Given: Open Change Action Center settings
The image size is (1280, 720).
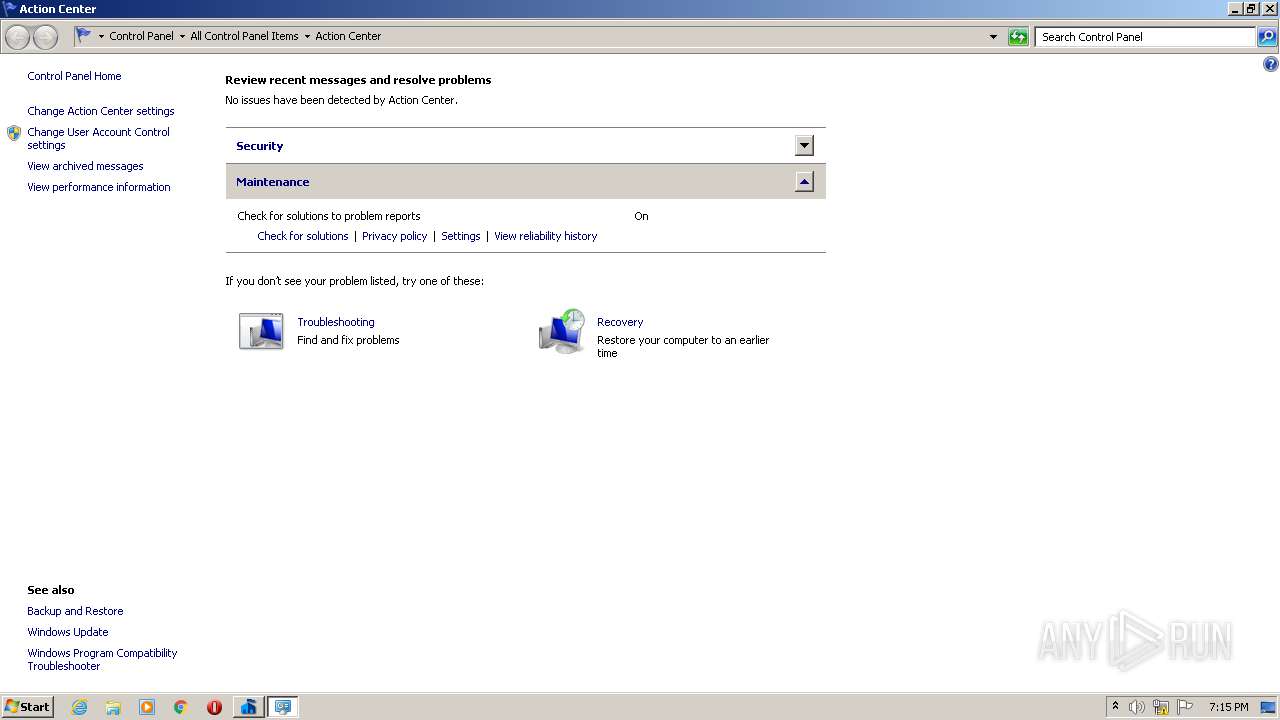Looking at the screenshot, I should click(x=101, y=111).
